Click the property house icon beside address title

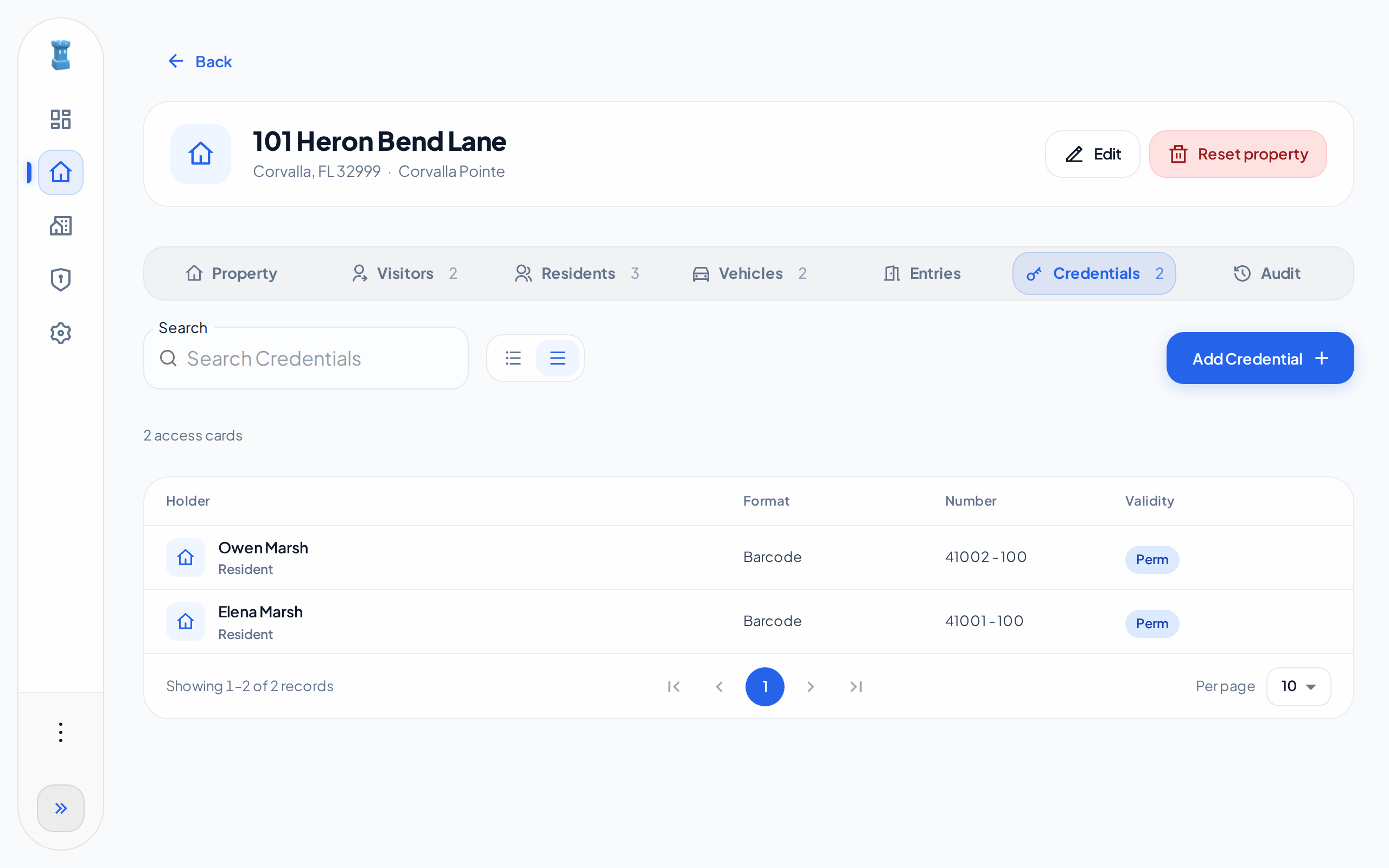coord(201,154)
